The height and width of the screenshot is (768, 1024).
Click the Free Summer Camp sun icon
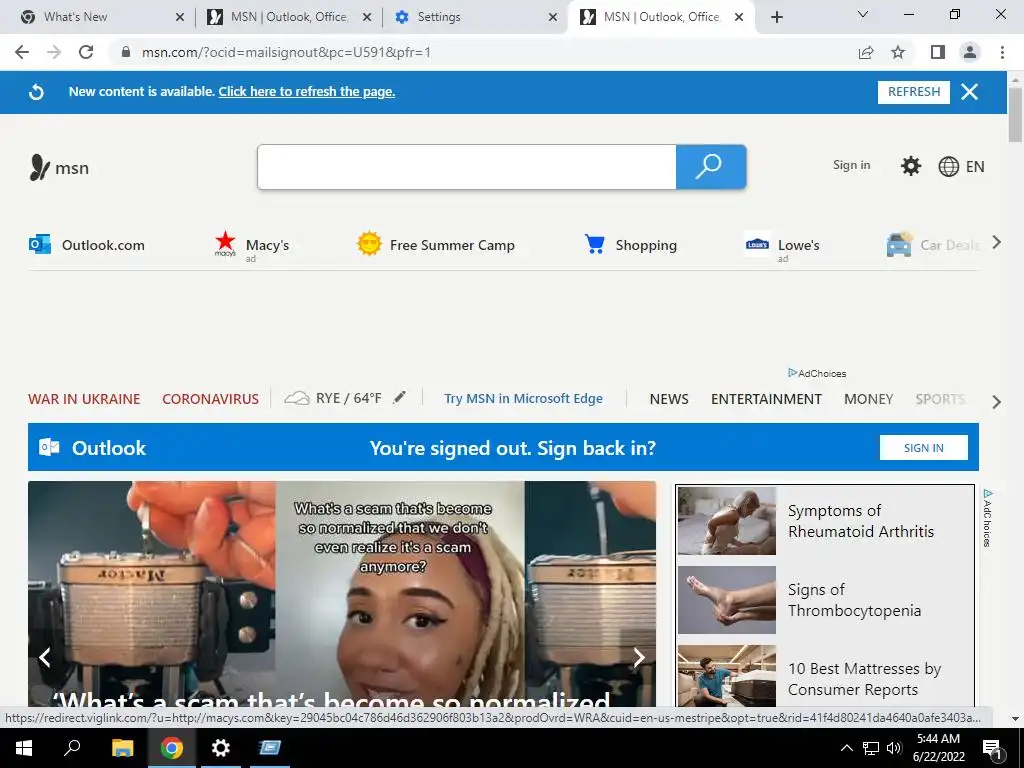369,244
